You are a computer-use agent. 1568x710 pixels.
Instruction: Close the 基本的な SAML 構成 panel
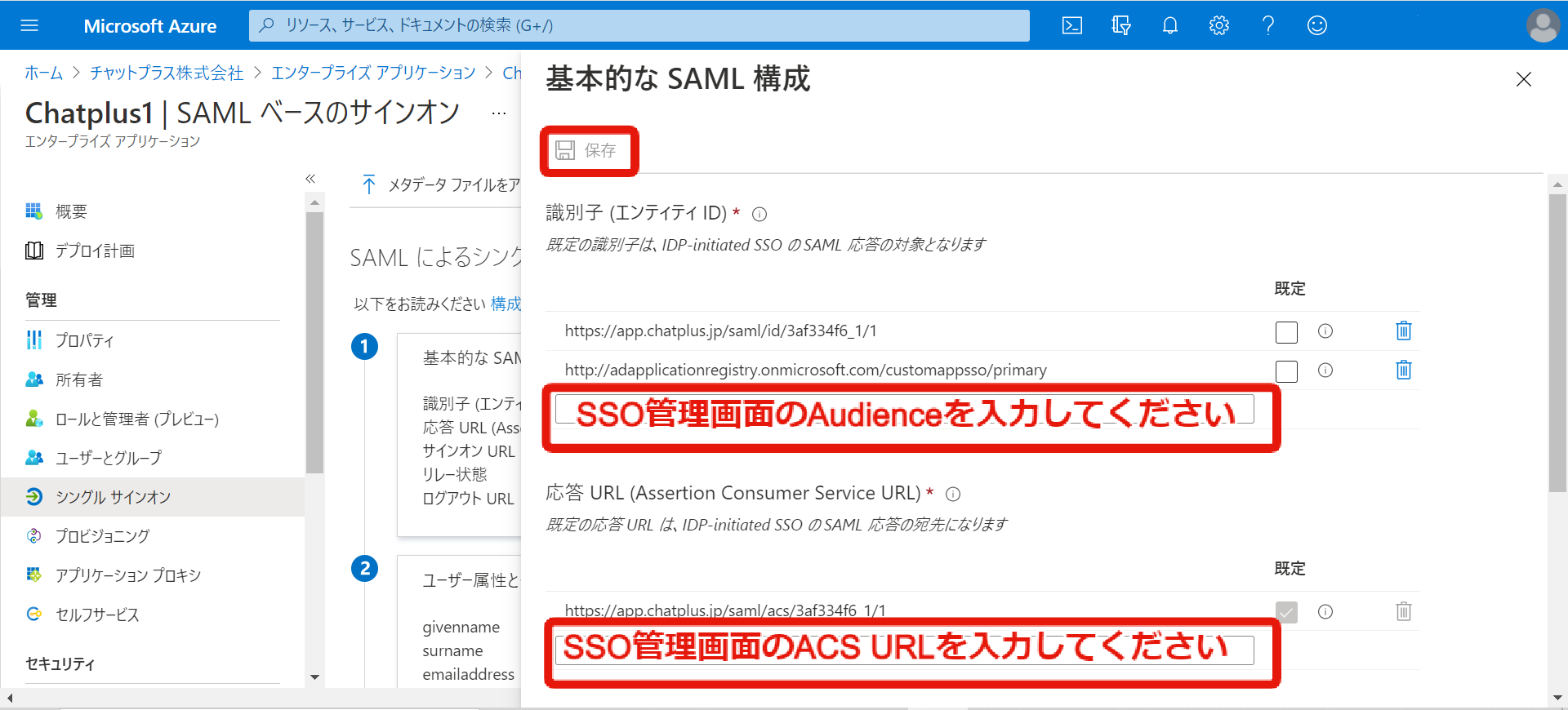[x=1524, y=79]
